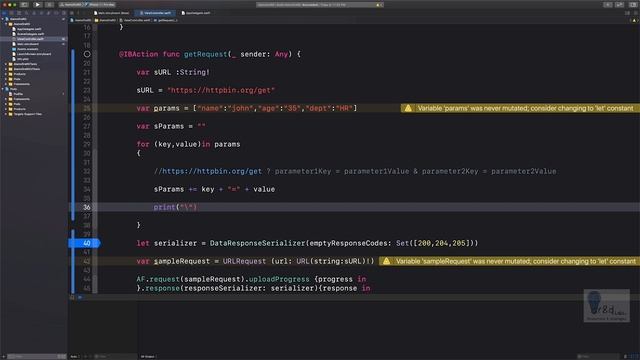Toggle the breakpoint on line 40

84,243
